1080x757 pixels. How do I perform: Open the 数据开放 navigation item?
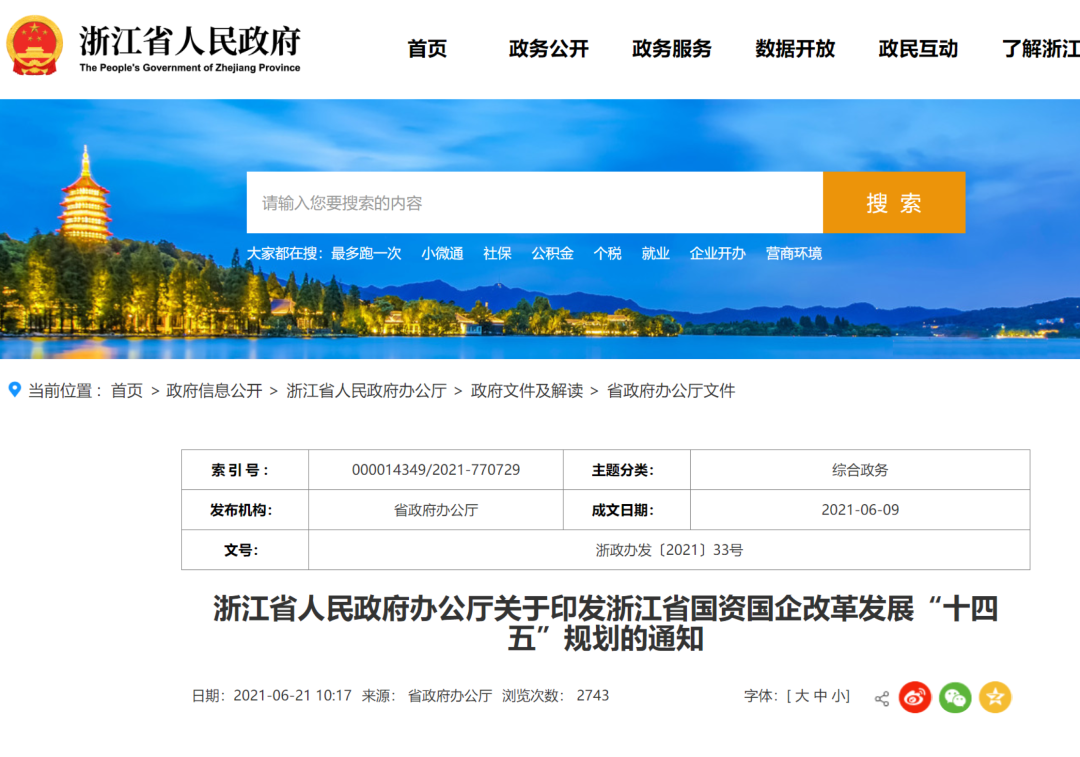point(795,48)
